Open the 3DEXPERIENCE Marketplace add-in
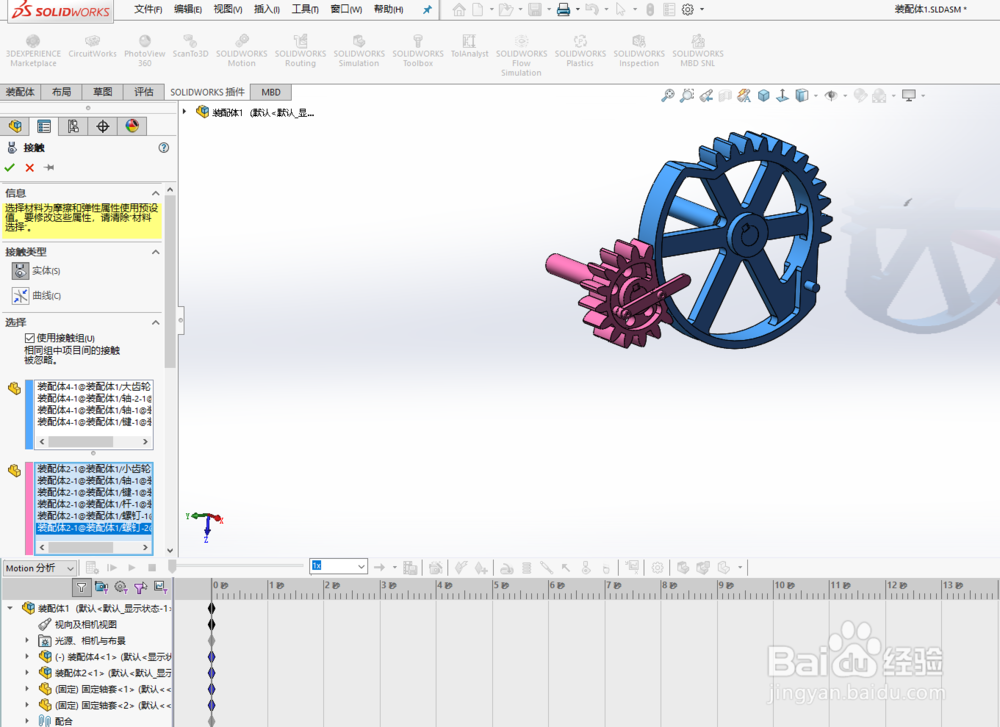Screen dimensions: 1000x727 point(33,50)
